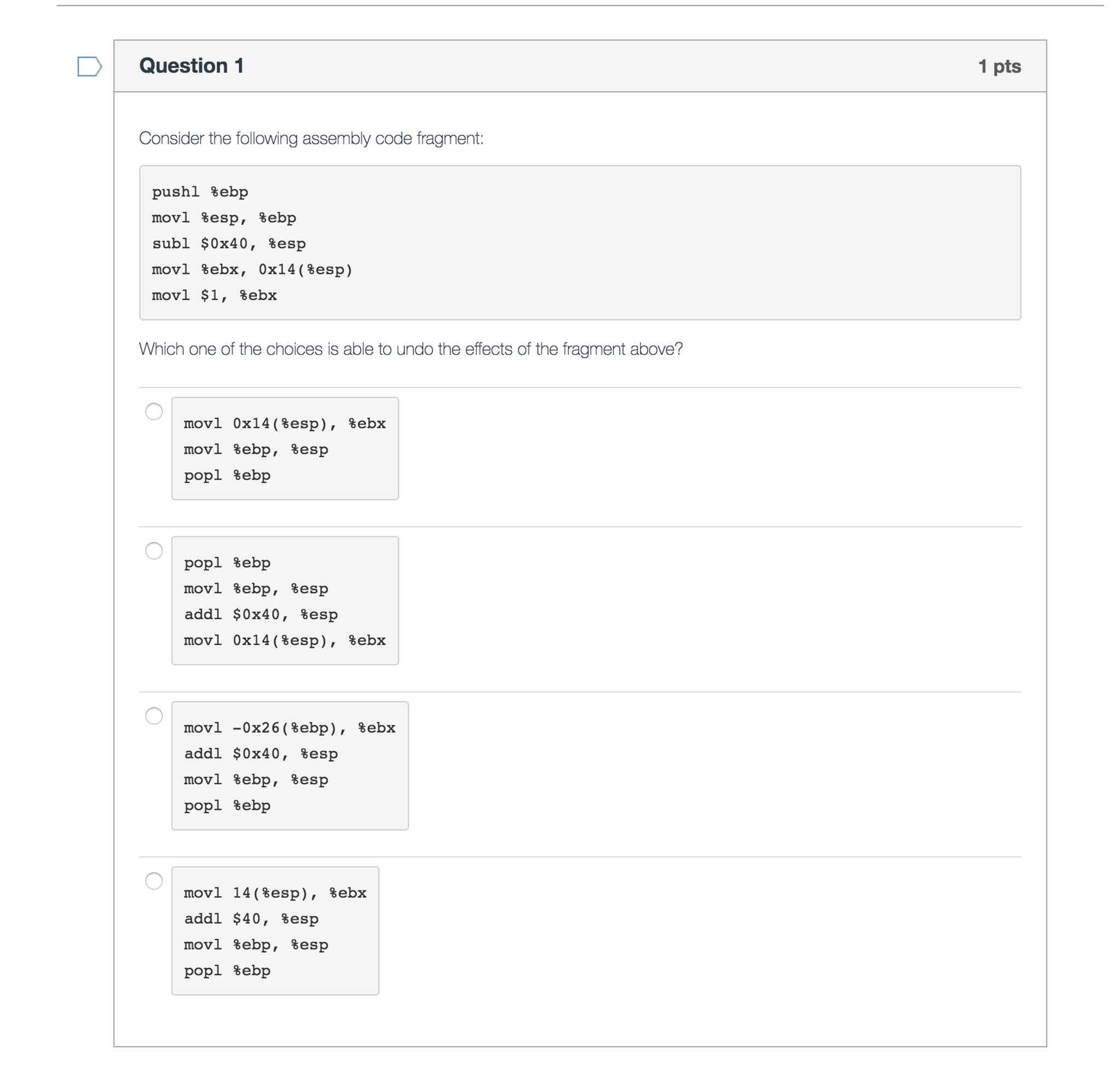The height and width of the screenshot is (1088, 1120).
Task: Click the 'pushl %ebp' line in fragment
Action: point(200,192)
